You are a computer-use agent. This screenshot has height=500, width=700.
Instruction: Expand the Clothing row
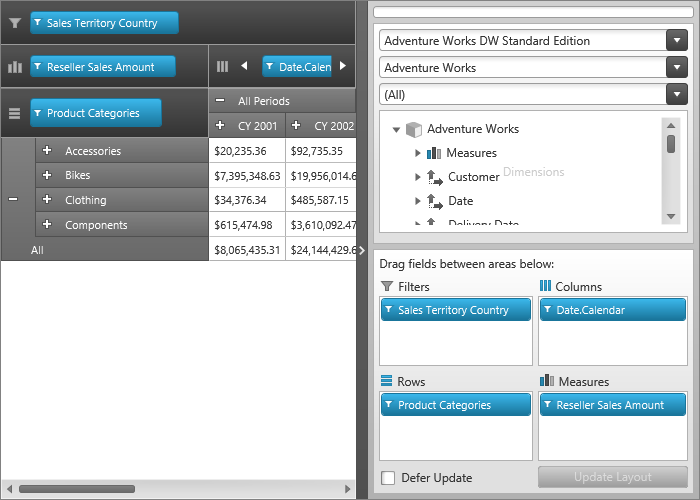pos(47,199)
